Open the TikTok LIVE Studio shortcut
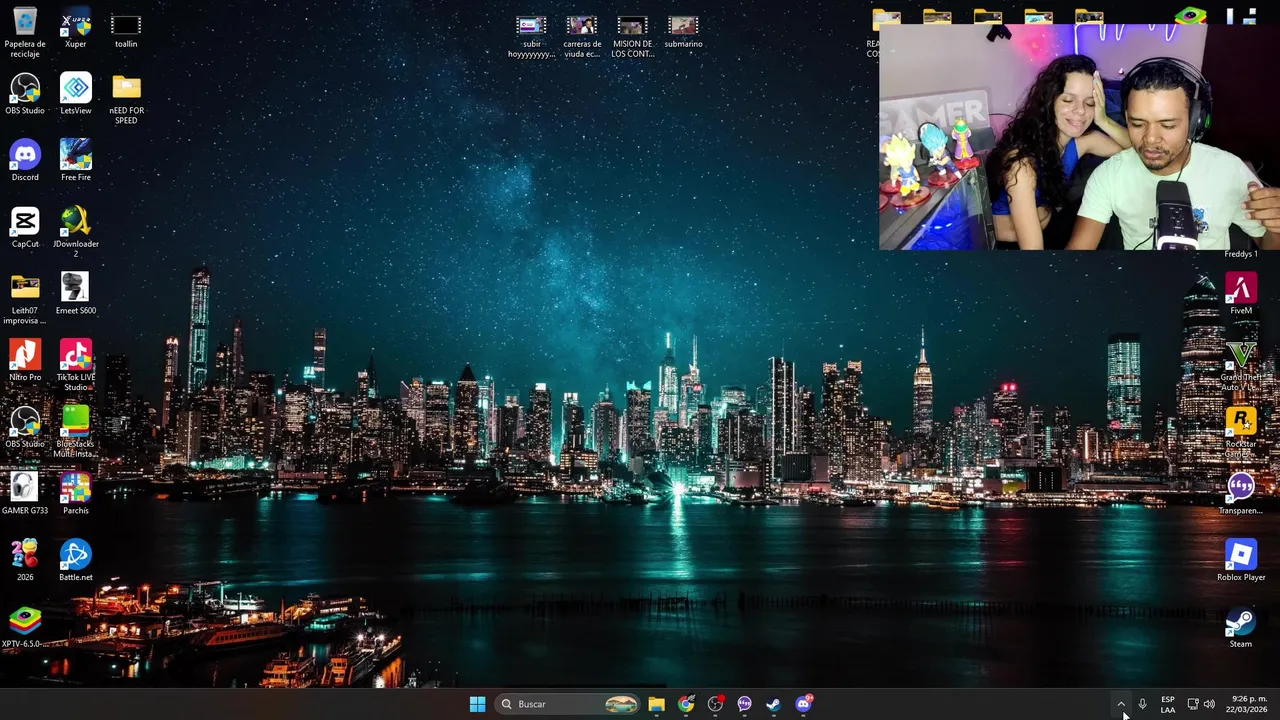 pyautogui.click(x=76, y=366)
